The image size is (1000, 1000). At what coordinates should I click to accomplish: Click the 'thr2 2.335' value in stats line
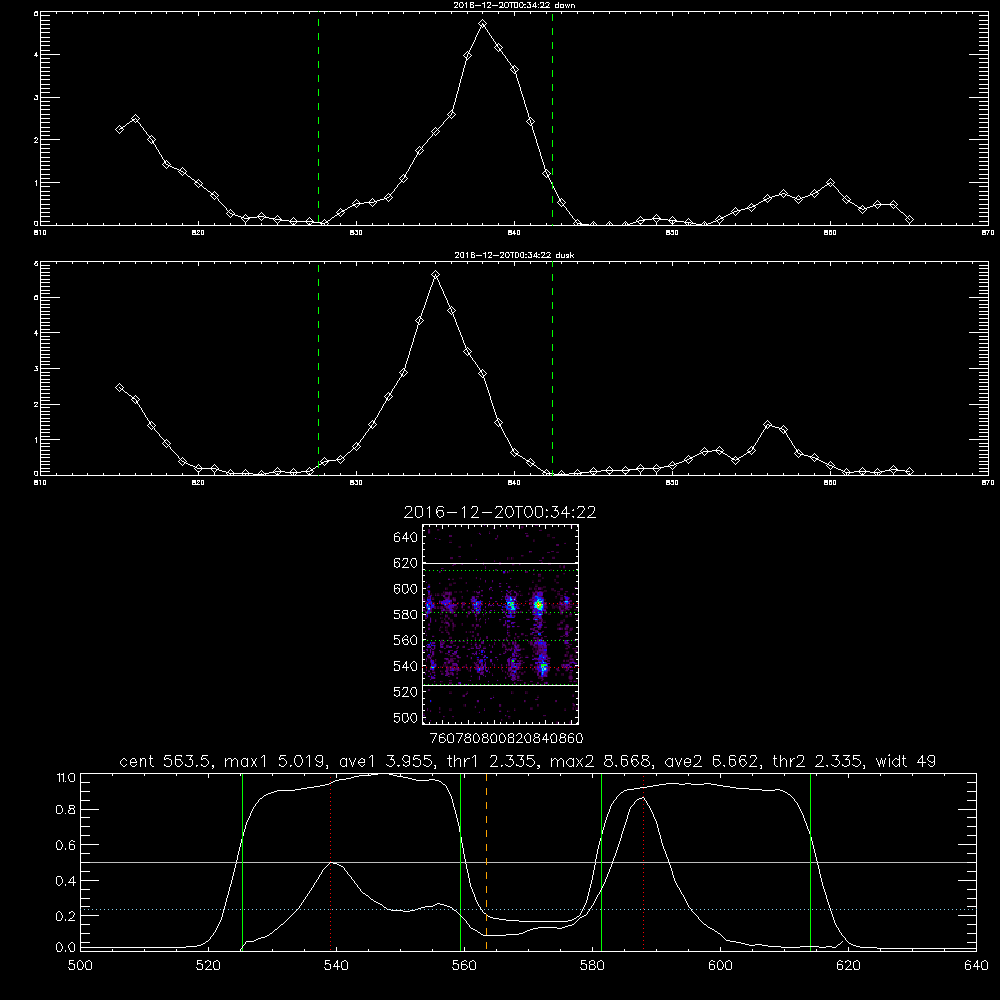click(x=817, y=761)
